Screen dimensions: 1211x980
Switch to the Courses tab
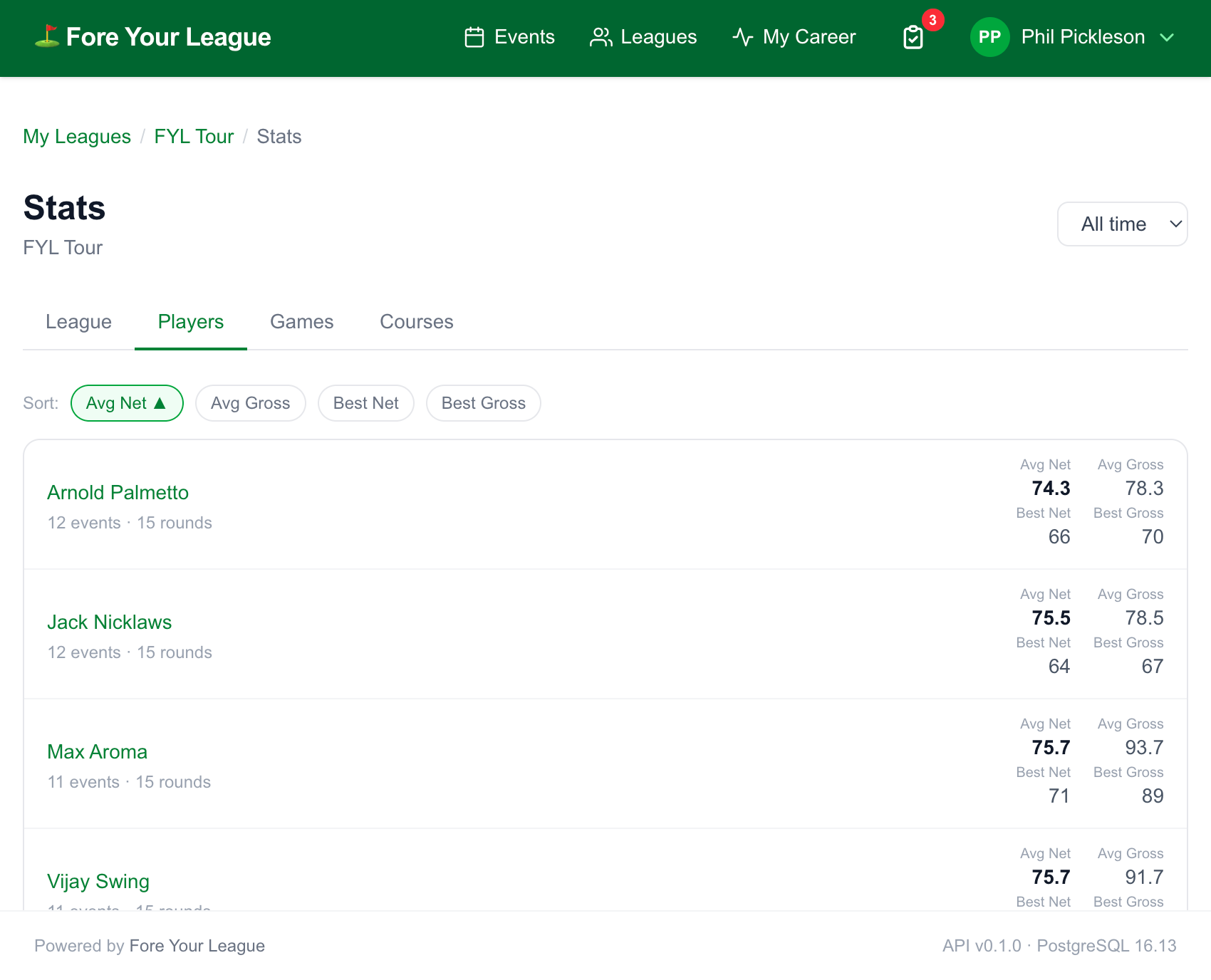[x=417, y=322]
